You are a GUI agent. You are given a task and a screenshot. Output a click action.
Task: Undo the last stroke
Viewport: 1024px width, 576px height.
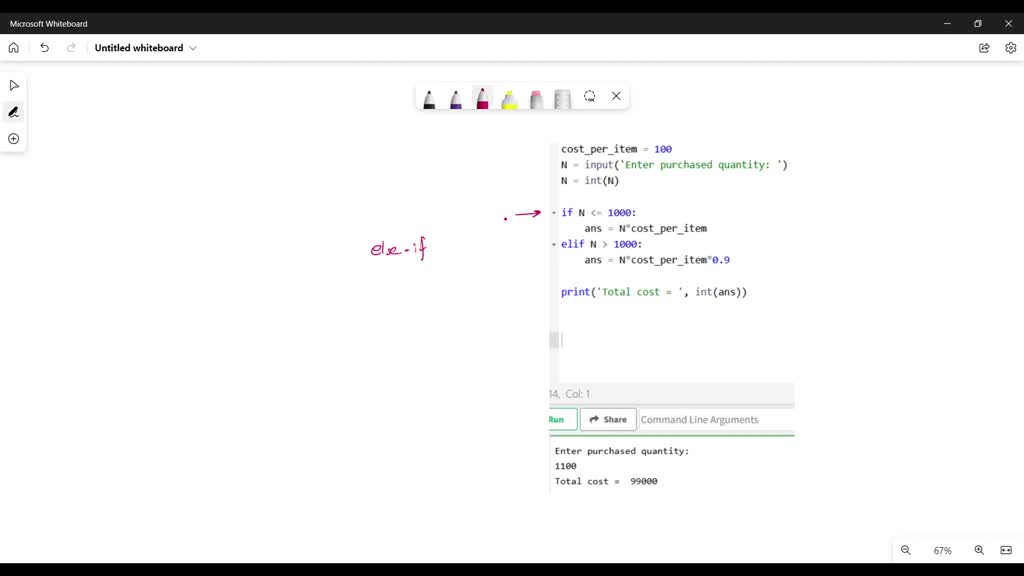[x=44, y=48]
